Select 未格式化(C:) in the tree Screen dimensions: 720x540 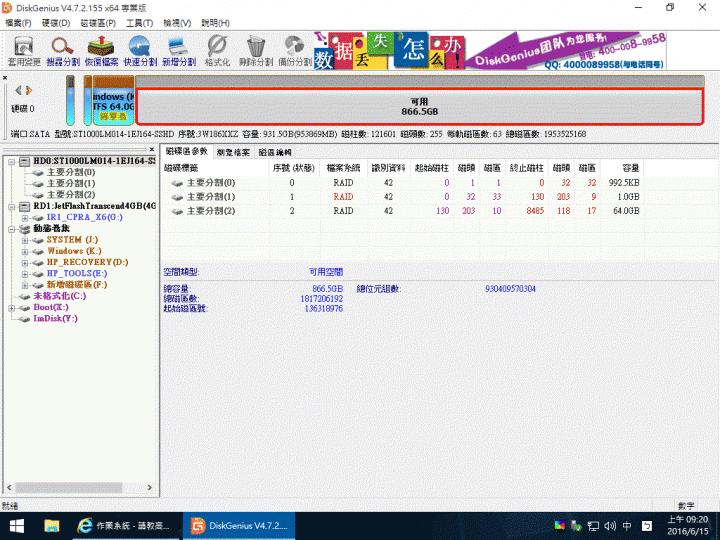point(60,296)
